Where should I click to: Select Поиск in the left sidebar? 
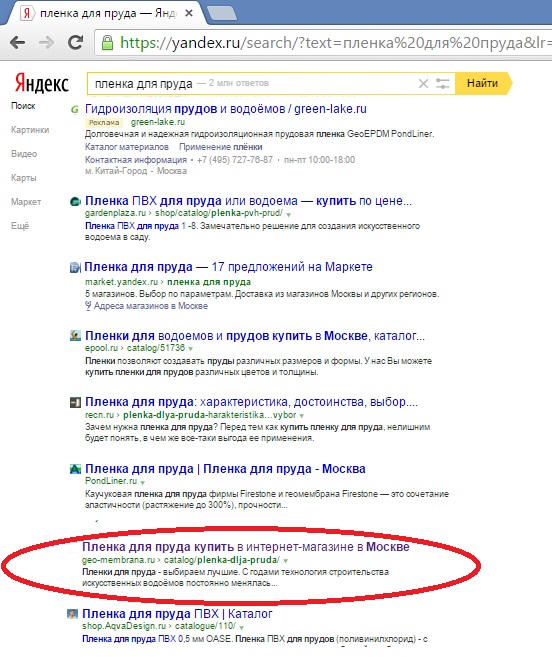point(23,106)
